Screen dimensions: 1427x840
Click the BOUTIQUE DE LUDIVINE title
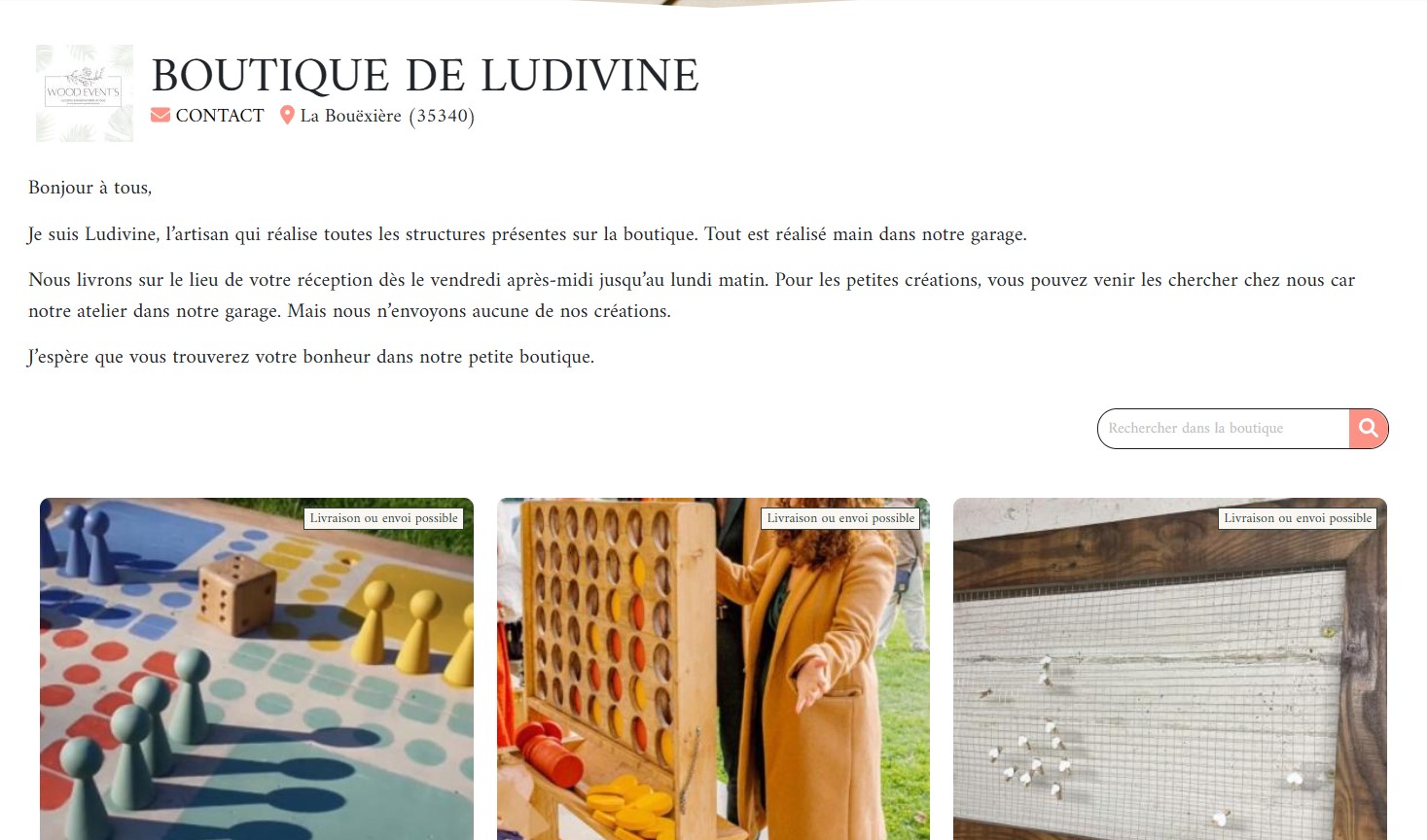[x=425, y=75]
